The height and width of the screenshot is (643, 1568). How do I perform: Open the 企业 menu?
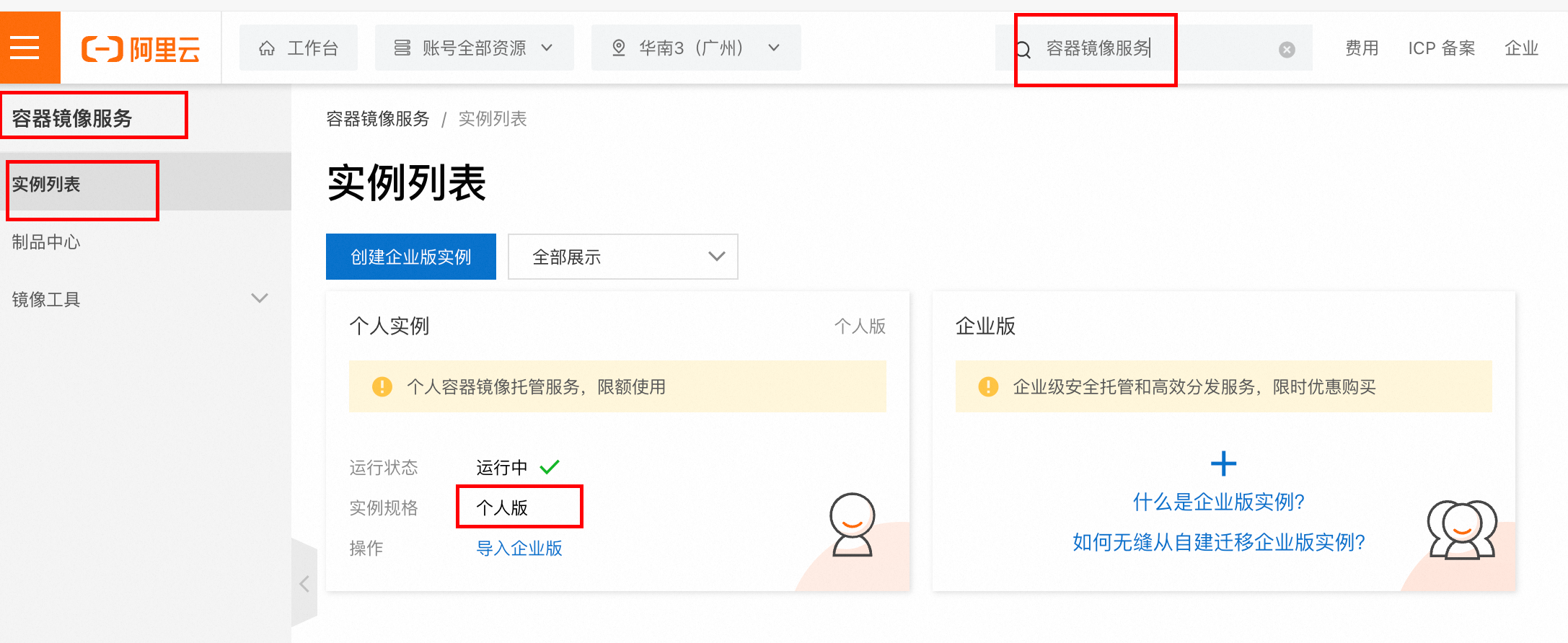(1521, 48)
